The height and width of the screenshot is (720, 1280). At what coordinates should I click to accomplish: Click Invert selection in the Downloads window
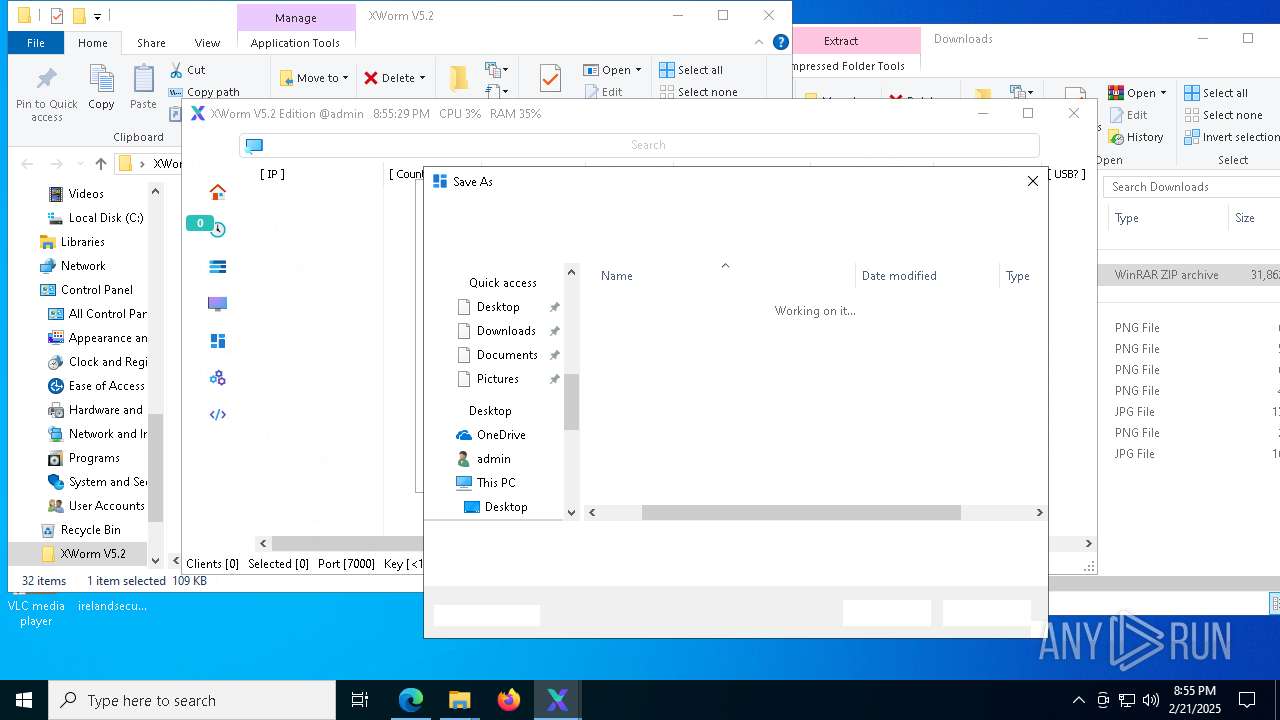click(1232, 137)
